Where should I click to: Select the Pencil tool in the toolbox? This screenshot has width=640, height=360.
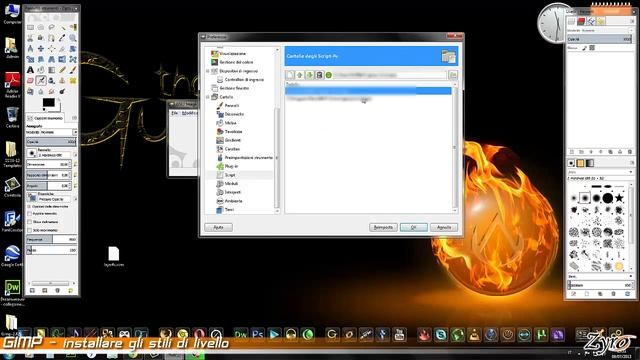point(62,70)
